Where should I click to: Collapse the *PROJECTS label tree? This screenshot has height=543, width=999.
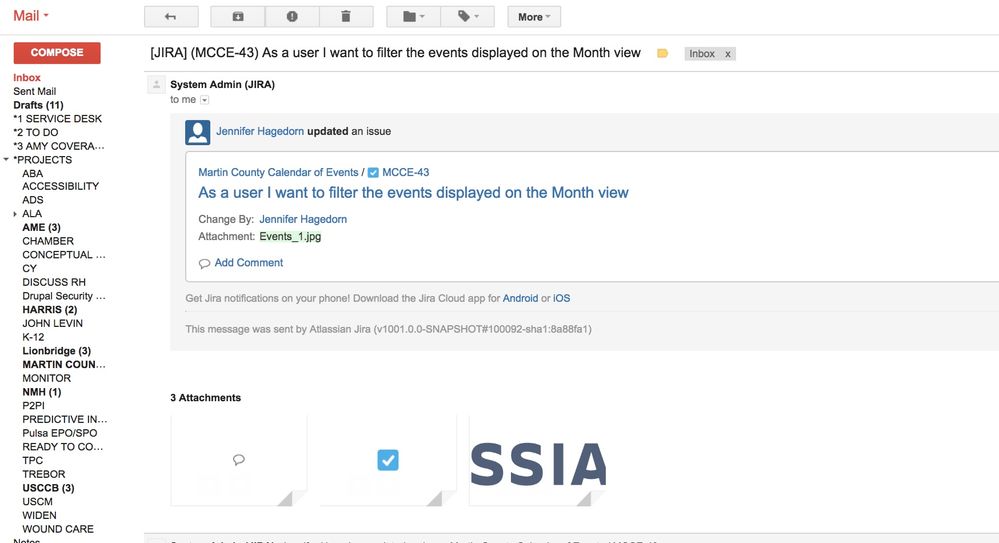(6, 159)
